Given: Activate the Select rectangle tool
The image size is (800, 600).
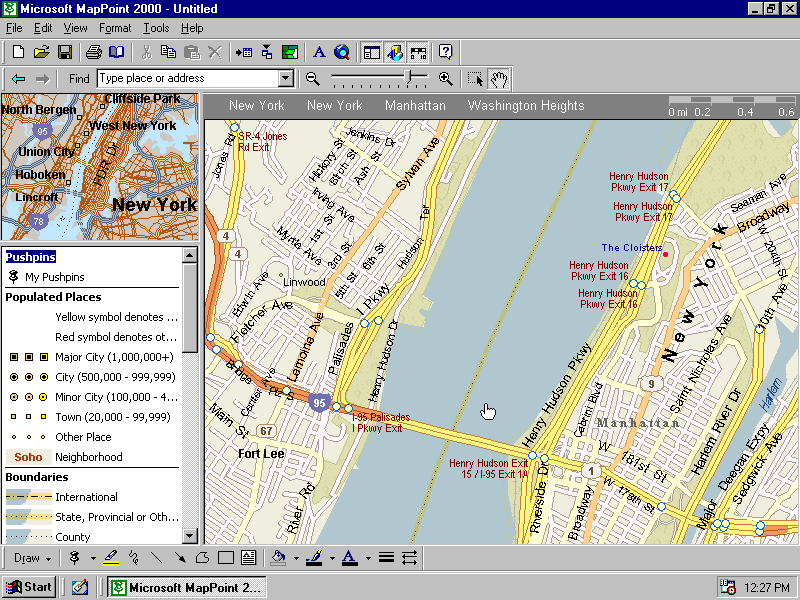Looking at the screenshot, I should point(475,79).
